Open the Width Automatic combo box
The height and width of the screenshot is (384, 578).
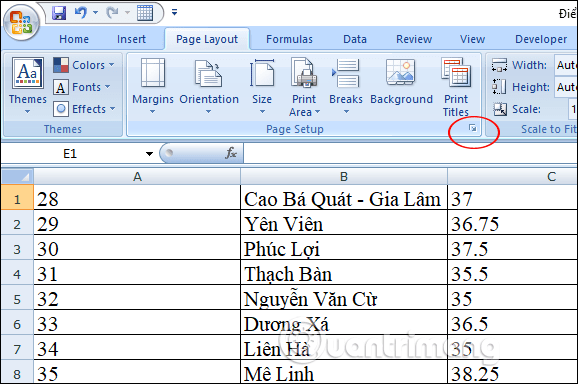coord(566,65)
